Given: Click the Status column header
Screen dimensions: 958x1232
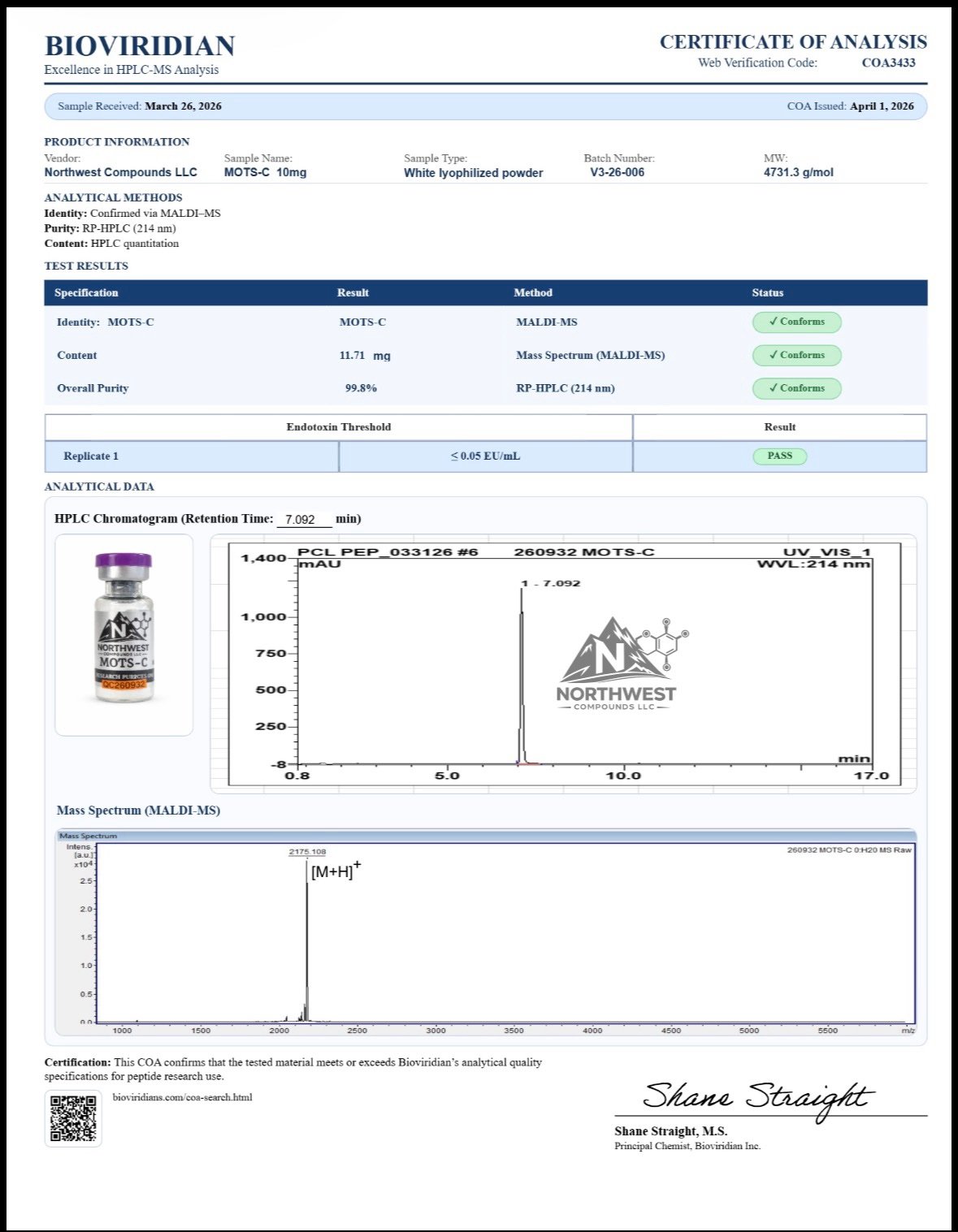Looking at the screenshot, I should (x=767, y=293).
